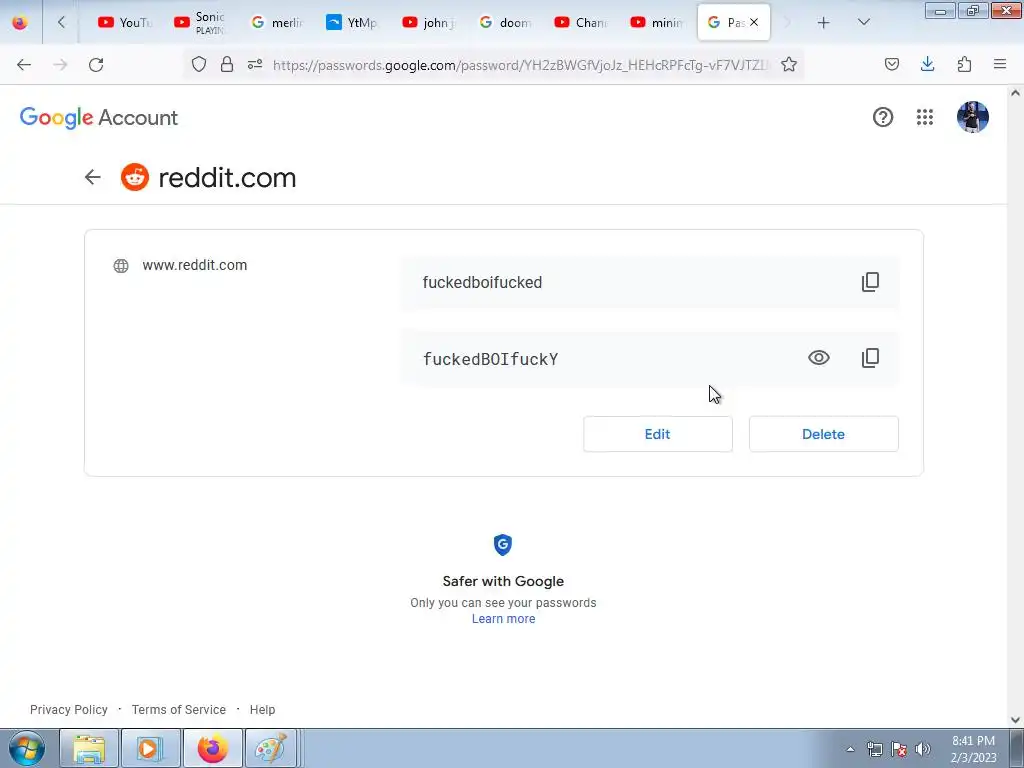Toggle password visibility with the eye icon
Viewport: 1024px width, 768px height.
(818, 358)
